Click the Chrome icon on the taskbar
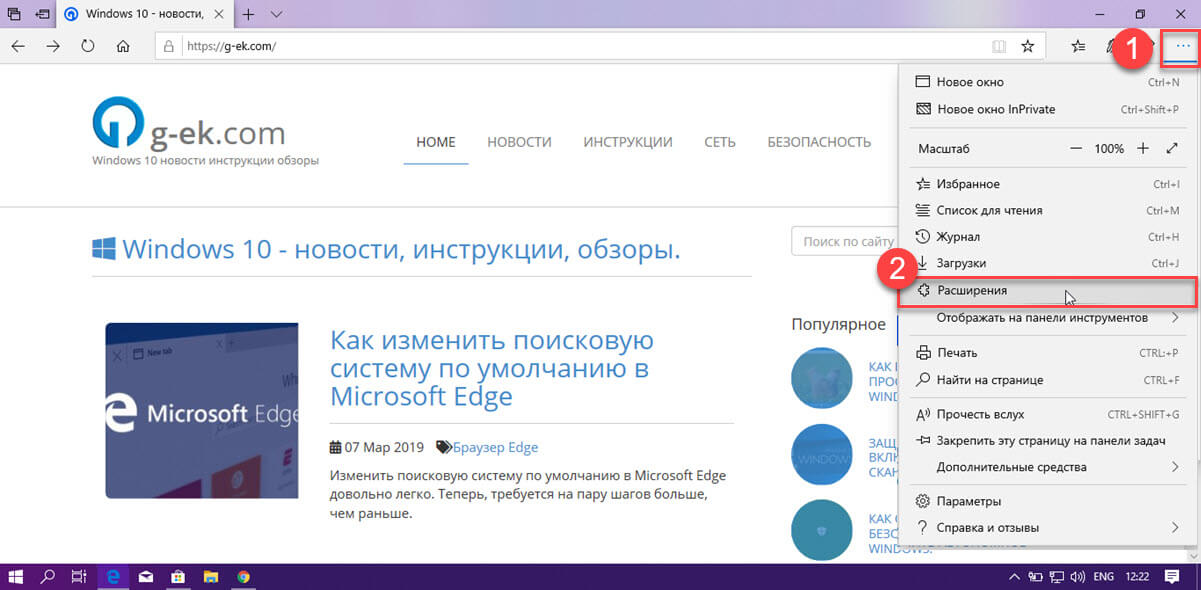The image size is (1201, 590). (241, 576)
